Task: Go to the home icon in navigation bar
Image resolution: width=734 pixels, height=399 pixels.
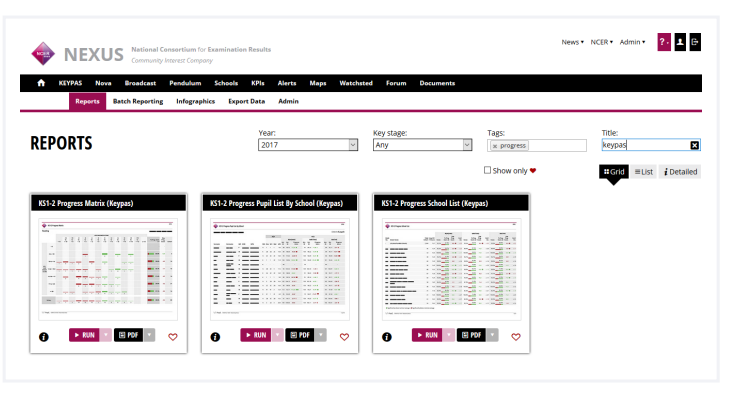Action: 41,83
